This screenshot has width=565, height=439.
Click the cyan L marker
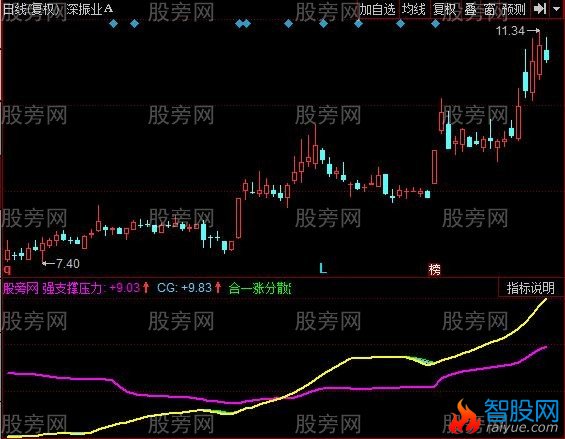(323, 268)
